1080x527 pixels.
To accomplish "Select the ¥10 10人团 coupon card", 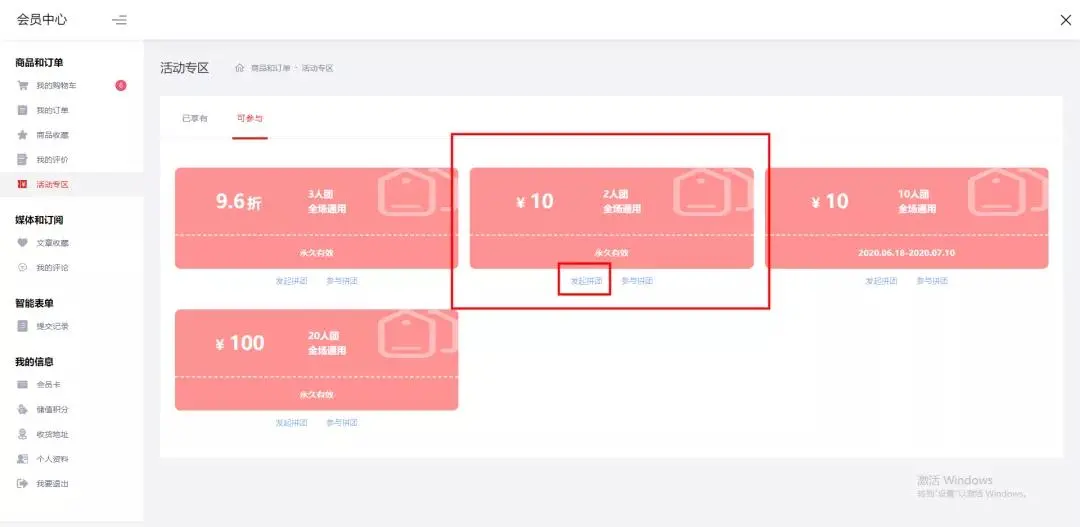I will point(906,218).
